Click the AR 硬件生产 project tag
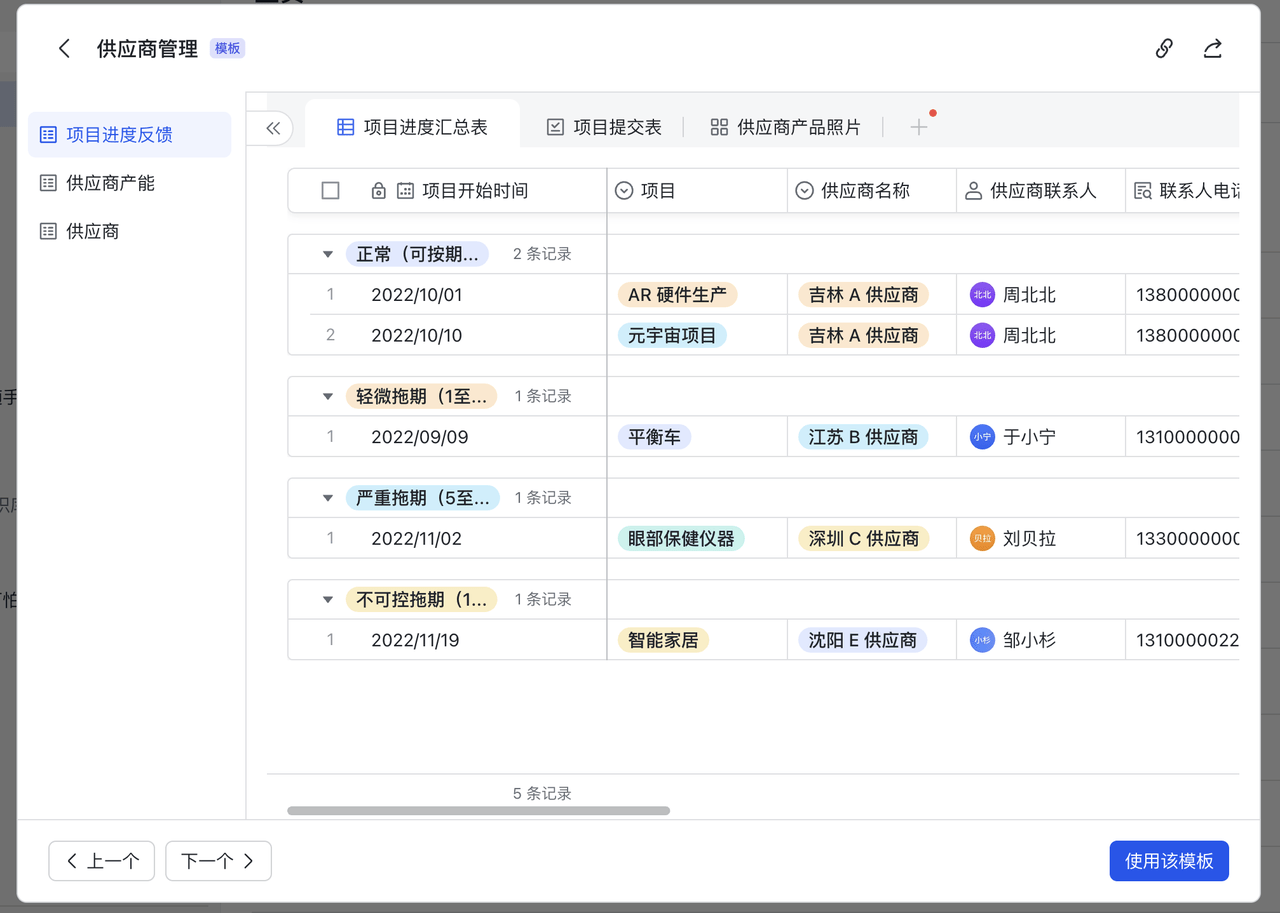 pos(677,295)
